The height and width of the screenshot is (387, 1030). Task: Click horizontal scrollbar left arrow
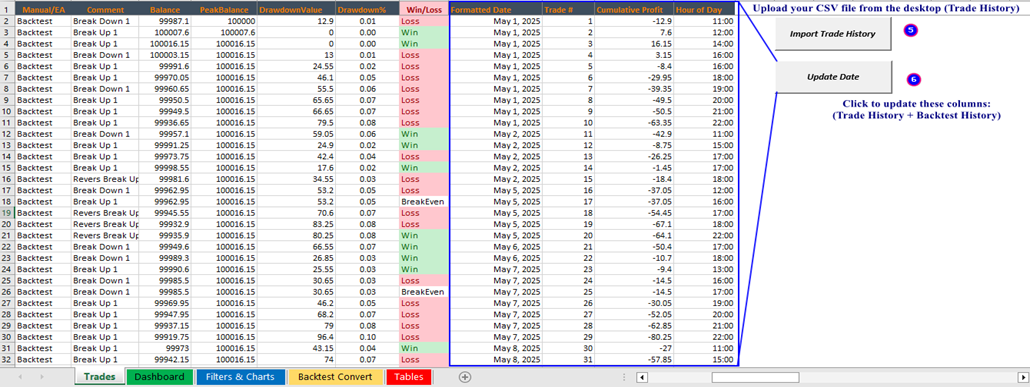[642, 377]
